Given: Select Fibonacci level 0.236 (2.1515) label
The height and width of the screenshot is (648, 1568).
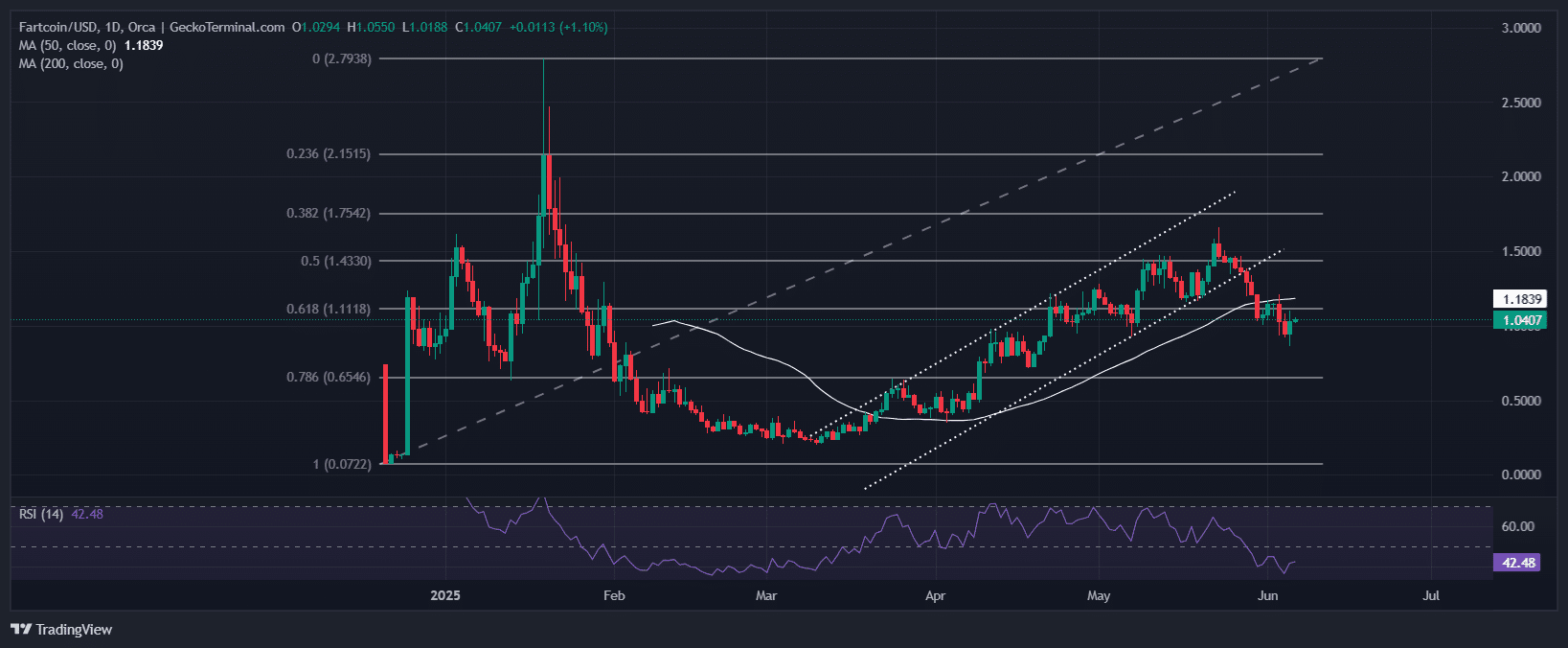Looking at the screenshot, I should (x=329, y=153).
